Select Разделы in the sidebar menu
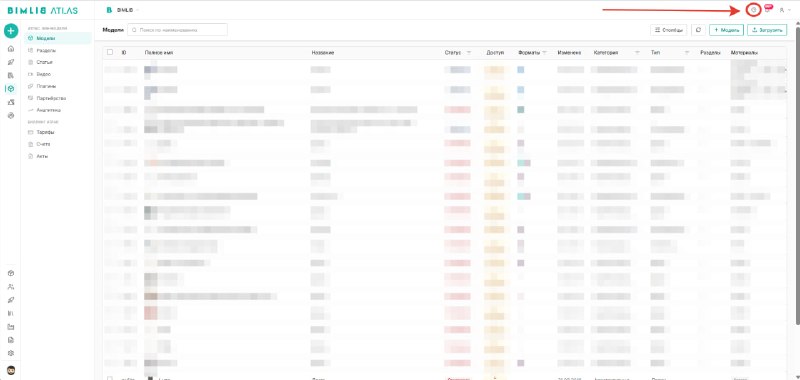The height and width of the screenshot is (380, 800). click(x=46, y=50)
